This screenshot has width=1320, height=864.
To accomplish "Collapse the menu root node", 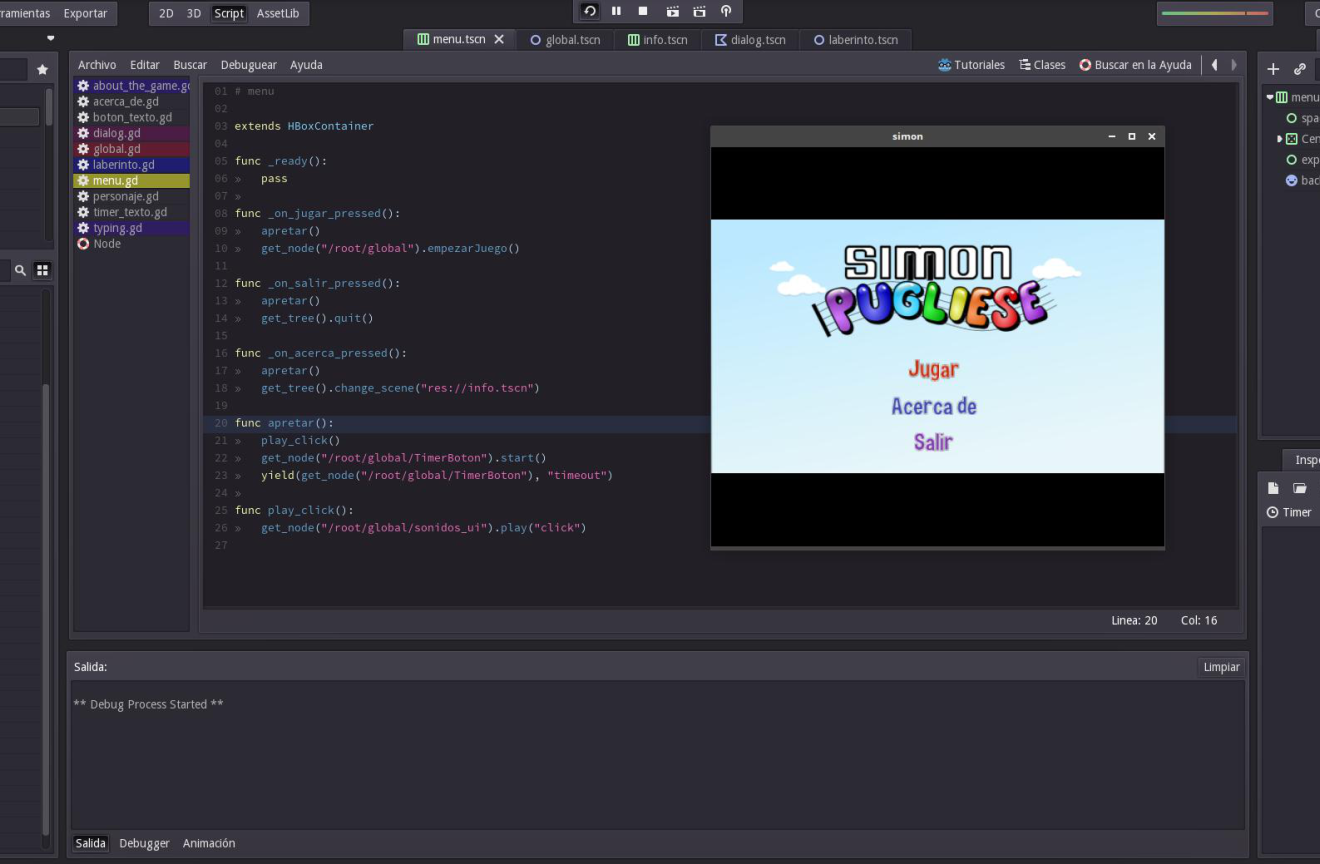I will (x=1270, y=97).
